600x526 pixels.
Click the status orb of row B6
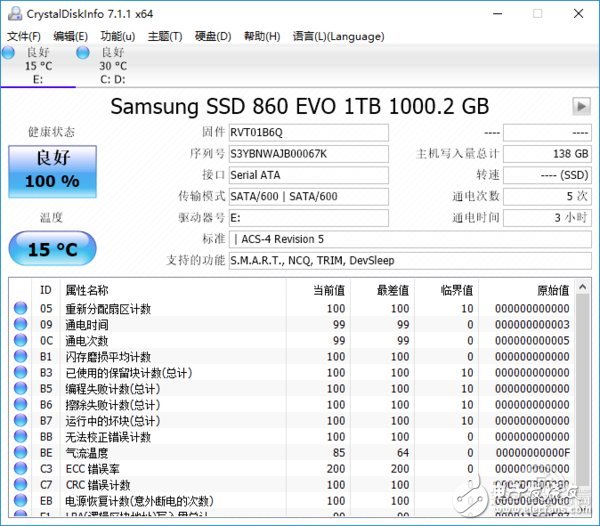[20, 404]
